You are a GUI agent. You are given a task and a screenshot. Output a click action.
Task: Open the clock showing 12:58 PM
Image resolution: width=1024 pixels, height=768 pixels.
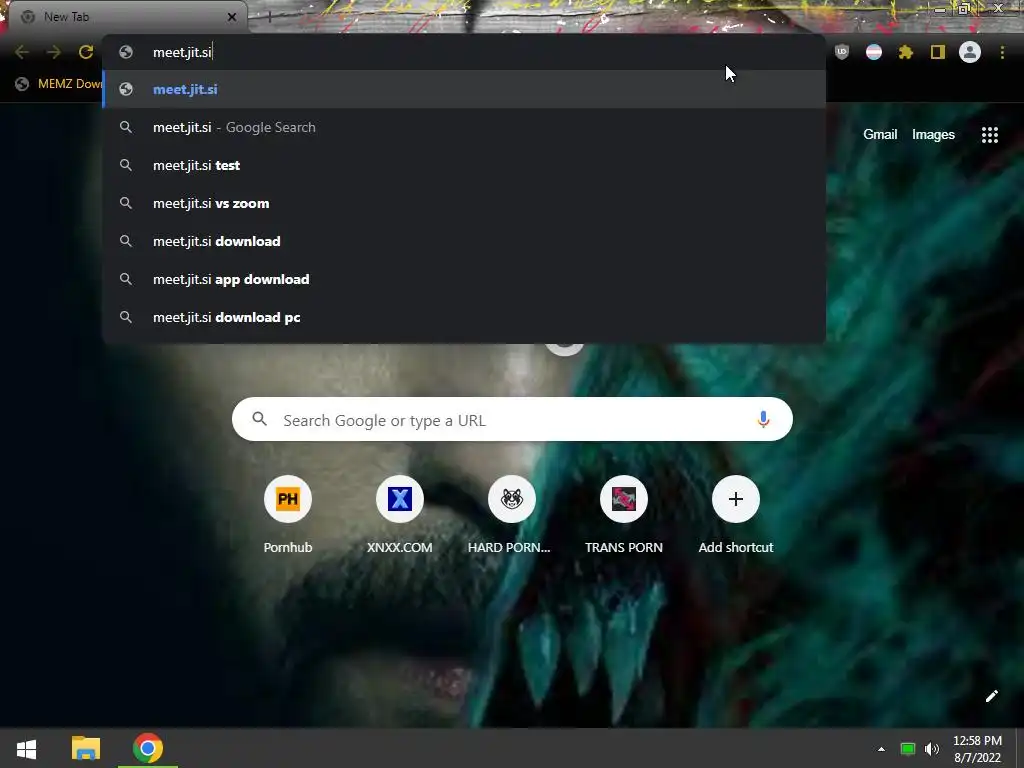[x=977, y=749]
